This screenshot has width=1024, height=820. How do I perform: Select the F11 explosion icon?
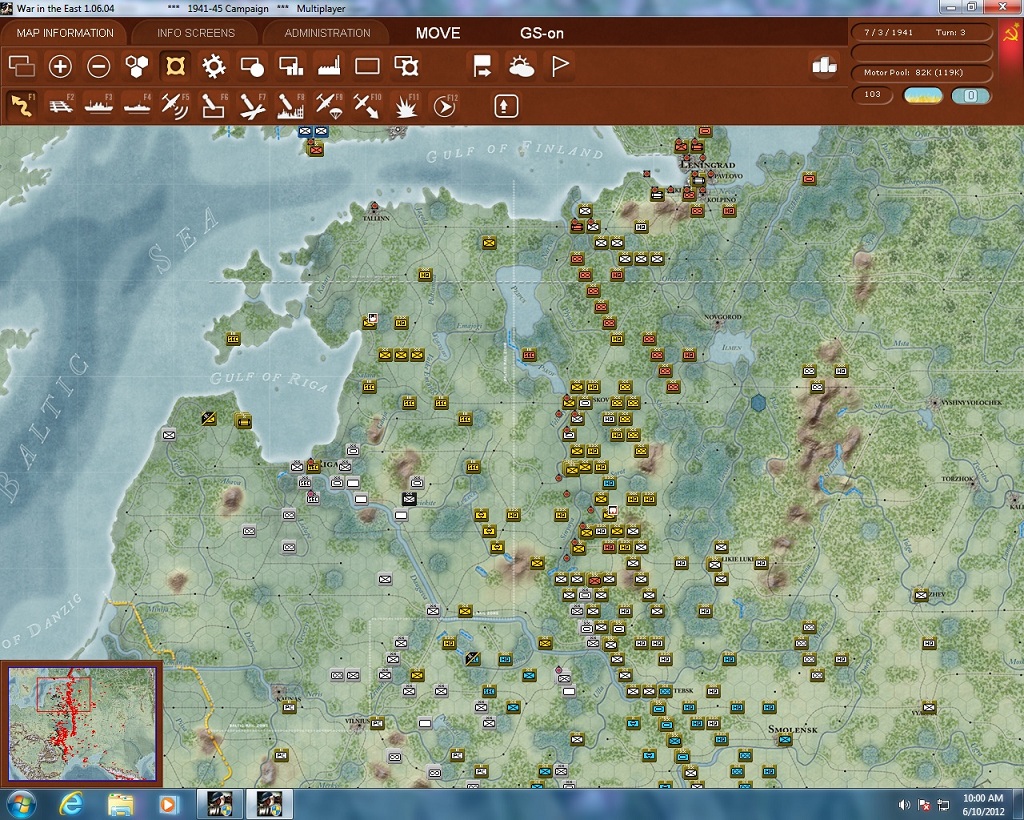pyautogui.click(x=406, y=106)
